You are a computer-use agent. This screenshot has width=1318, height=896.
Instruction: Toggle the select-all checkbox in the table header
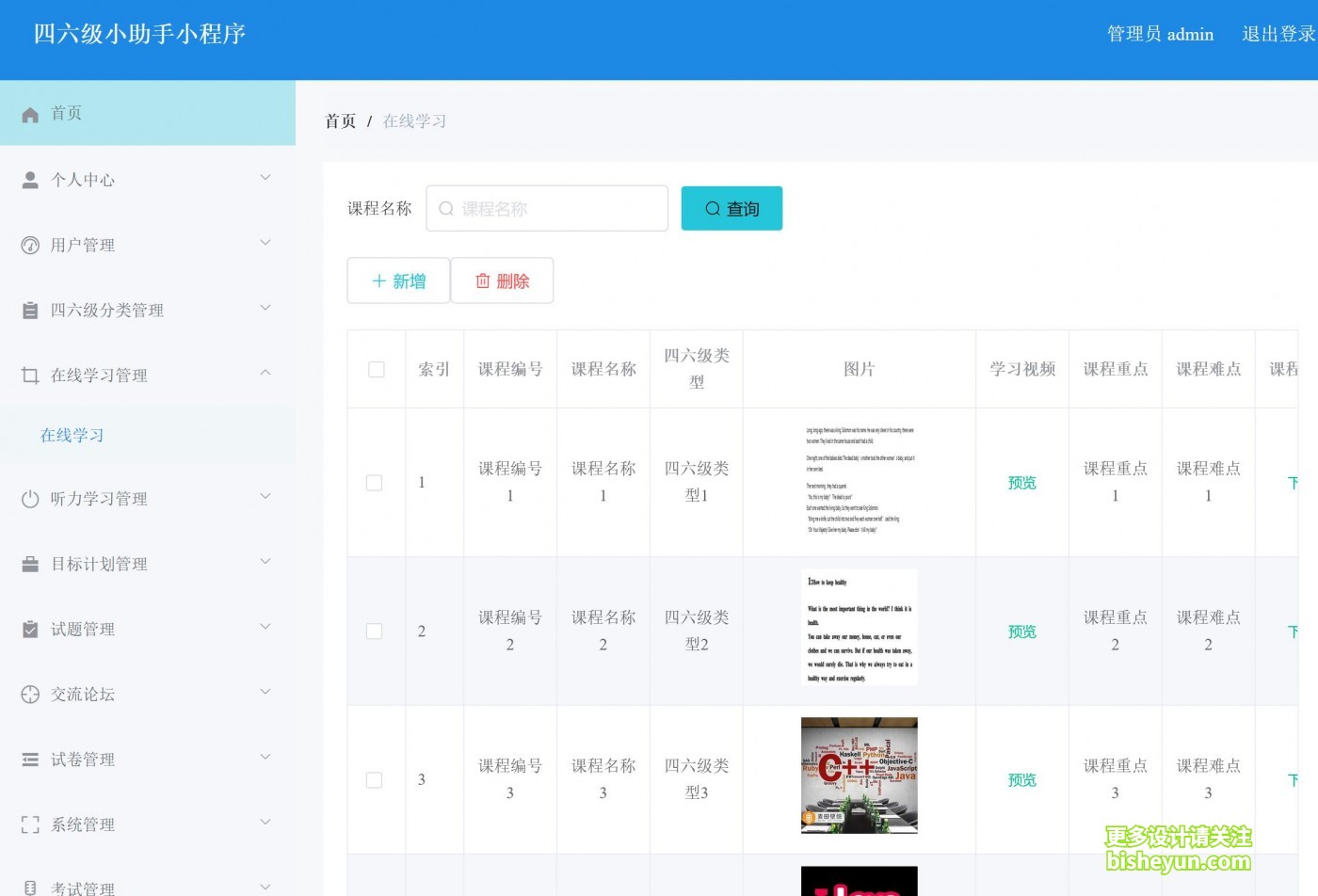377,369
